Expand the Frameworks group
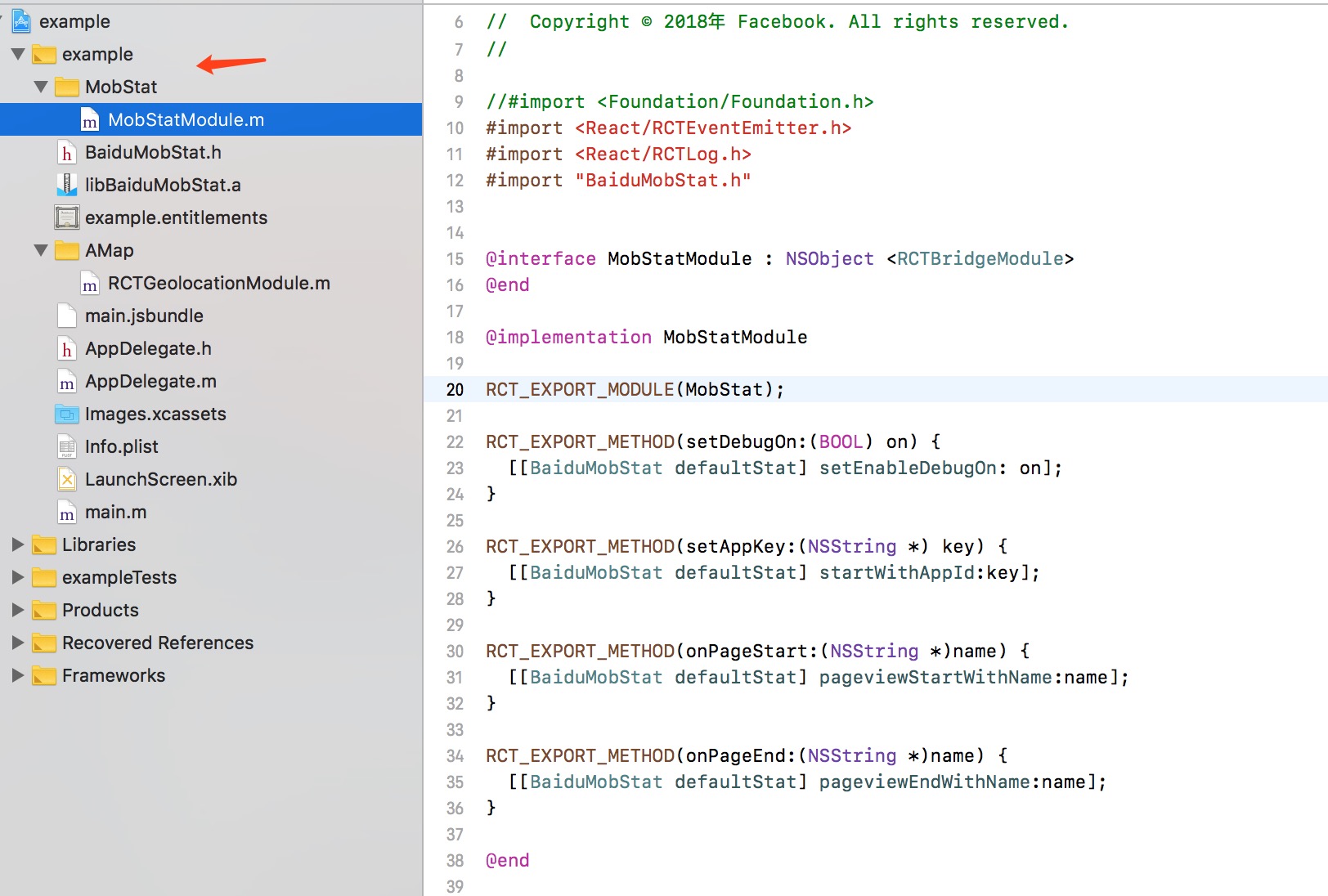This screenshot has width=1328, height=896. point(18,675)
